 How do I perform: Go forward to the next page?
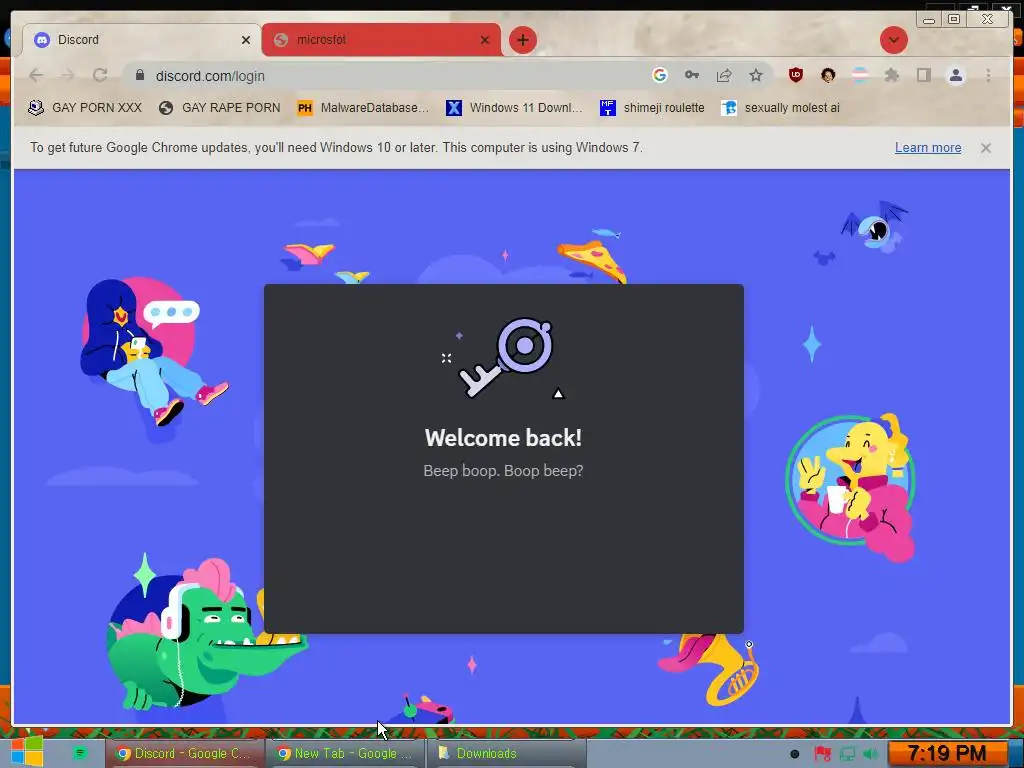point(67,76)
